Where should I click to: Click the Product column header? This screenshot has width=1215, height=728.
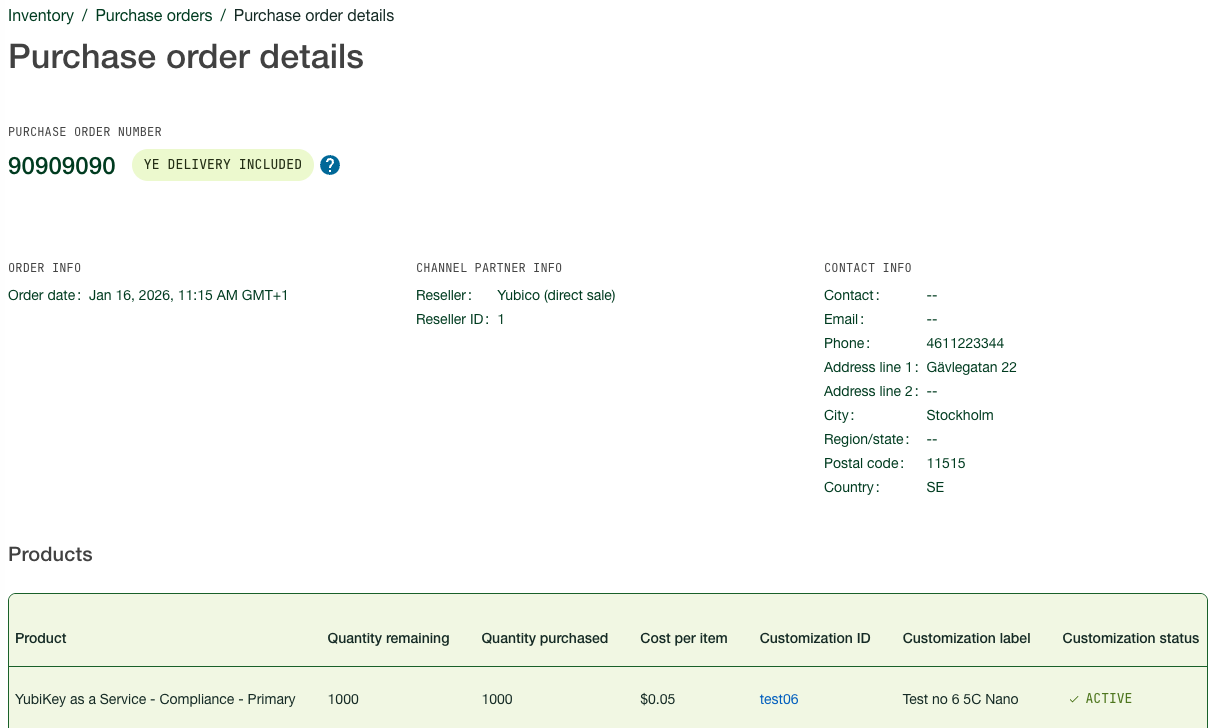pos(41,638)
